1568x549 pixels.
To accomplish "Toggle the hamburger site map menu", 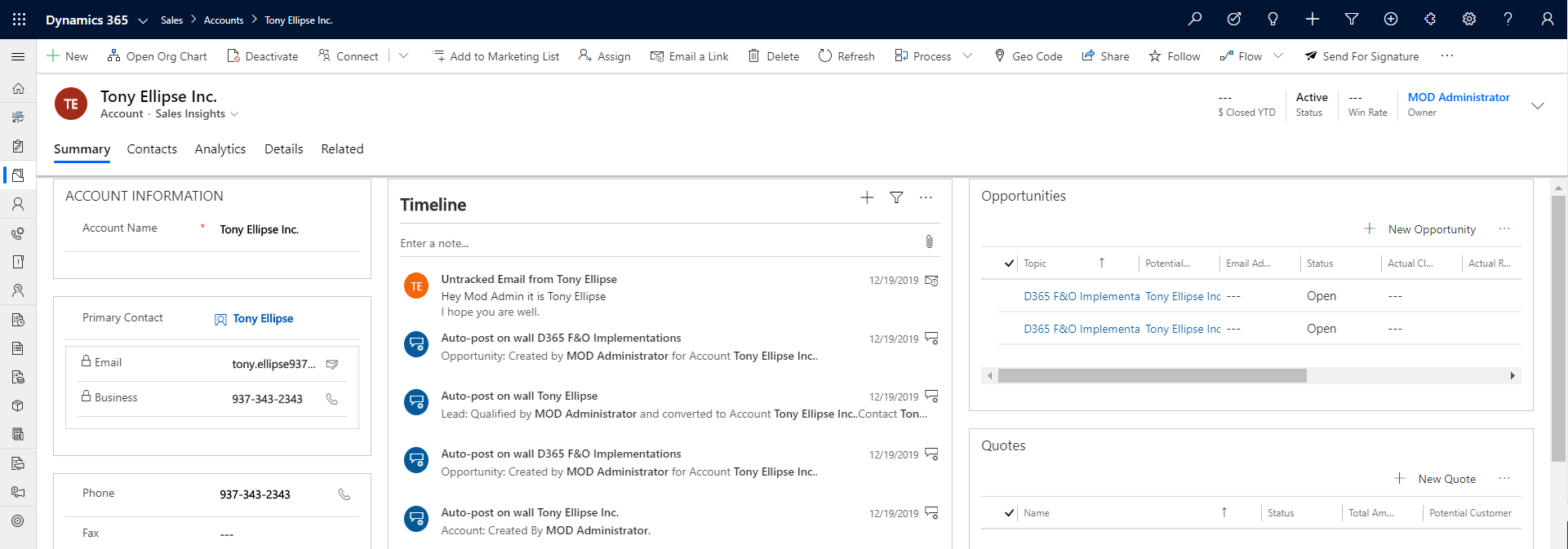I will coord(18,56).
